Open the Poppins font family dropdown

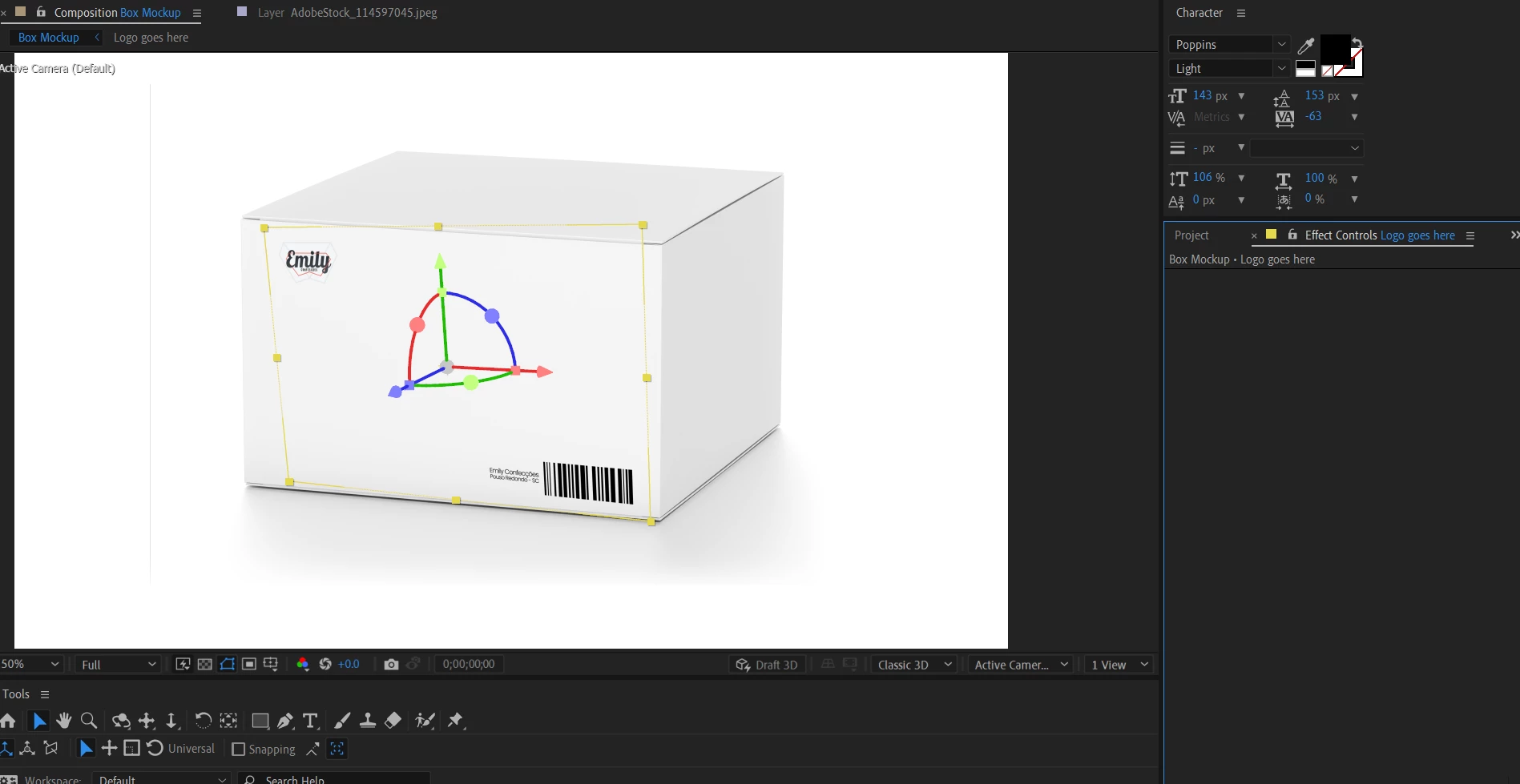[1229, 45]
